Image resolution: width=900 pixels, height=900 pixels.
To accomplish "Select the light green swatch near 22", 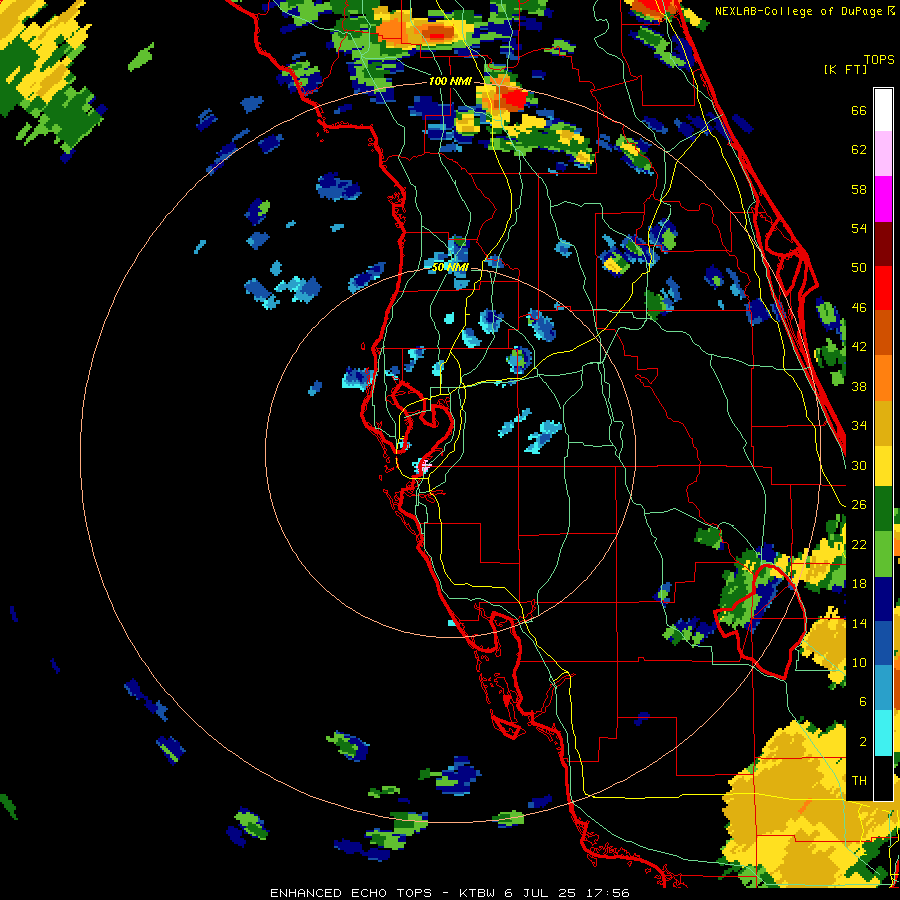I will (883, 554).
